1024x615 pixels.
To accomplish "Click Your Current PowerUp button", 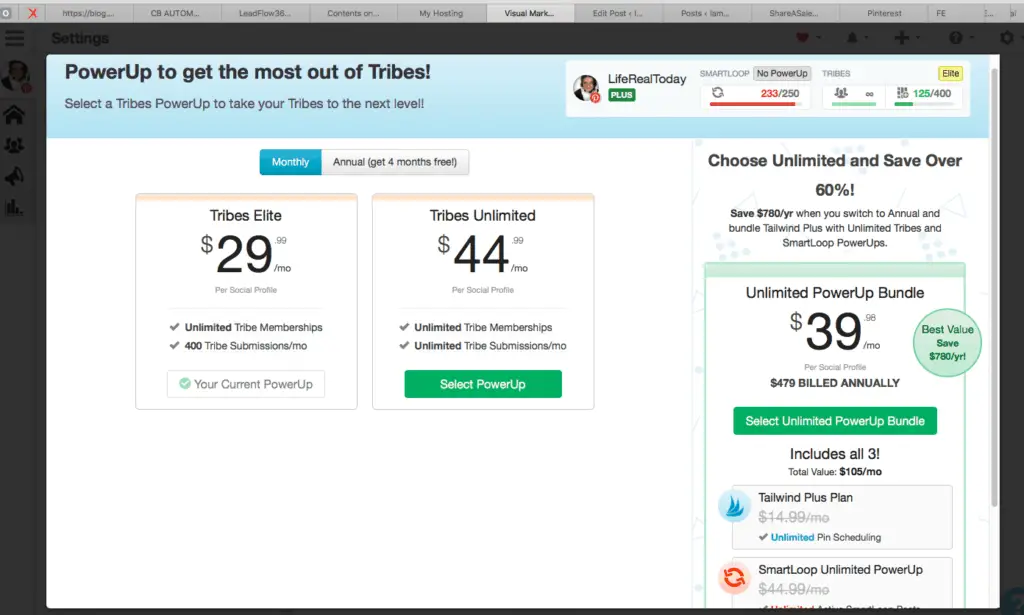I will pos(246,384).
